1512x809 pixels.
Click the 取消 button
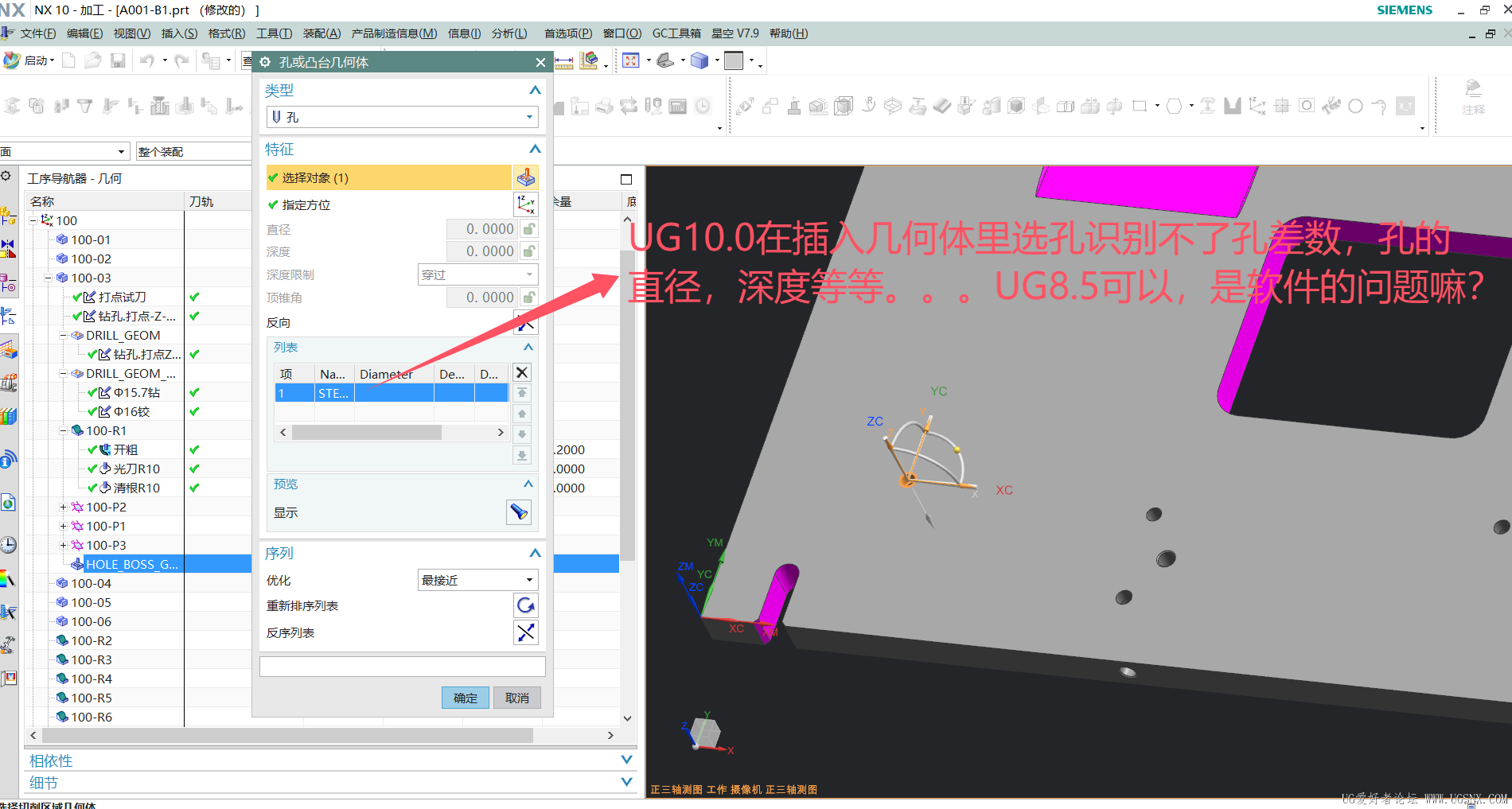(x=517, y=698)
